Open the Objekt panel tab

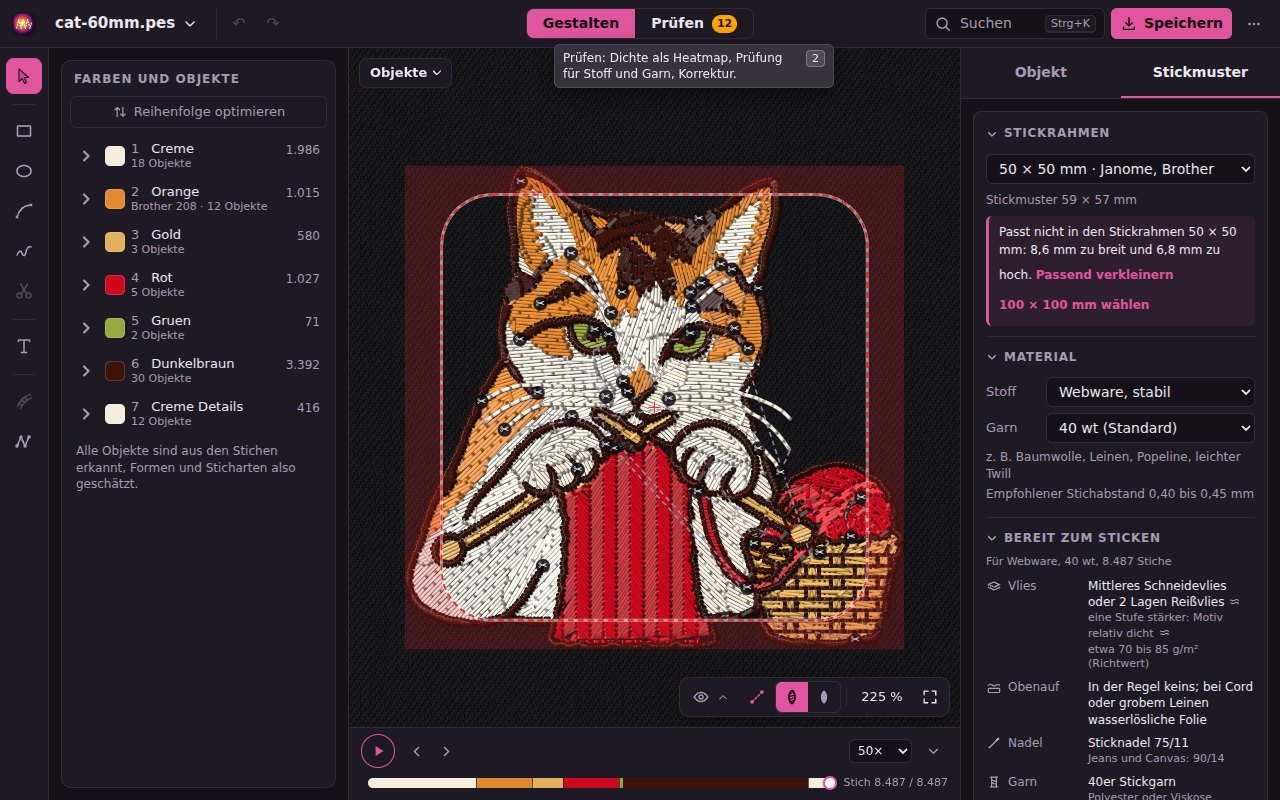[x=1040, y=72]
